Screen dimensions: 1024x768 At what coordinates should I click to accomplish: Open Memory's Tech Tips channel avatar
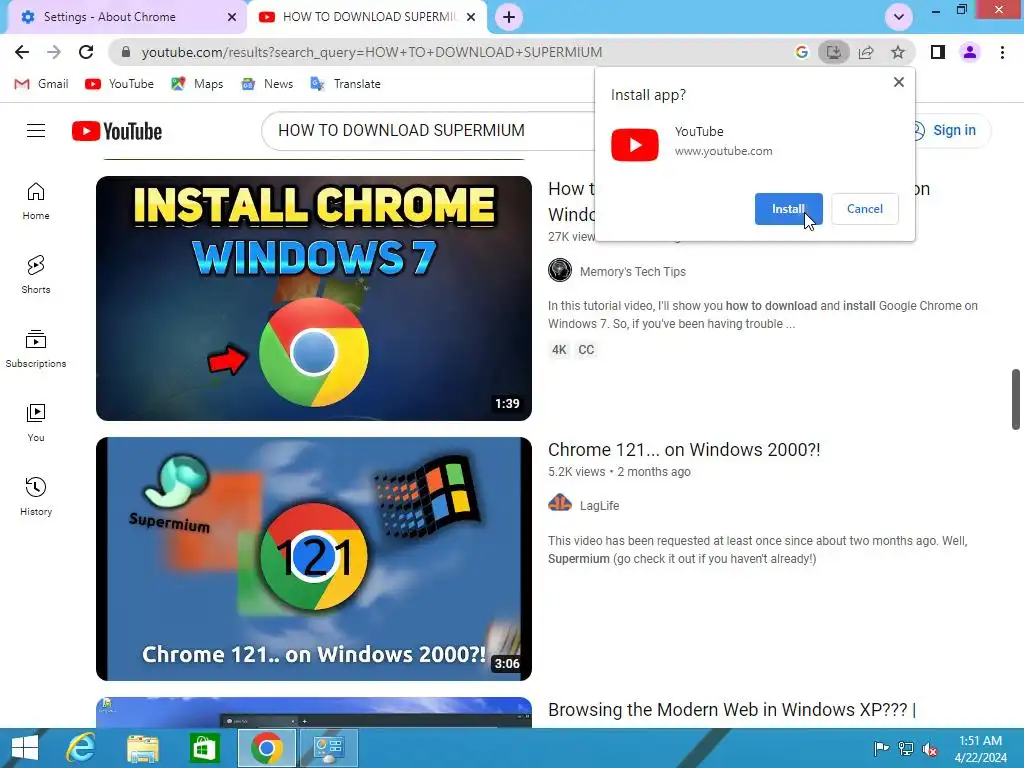560,270
